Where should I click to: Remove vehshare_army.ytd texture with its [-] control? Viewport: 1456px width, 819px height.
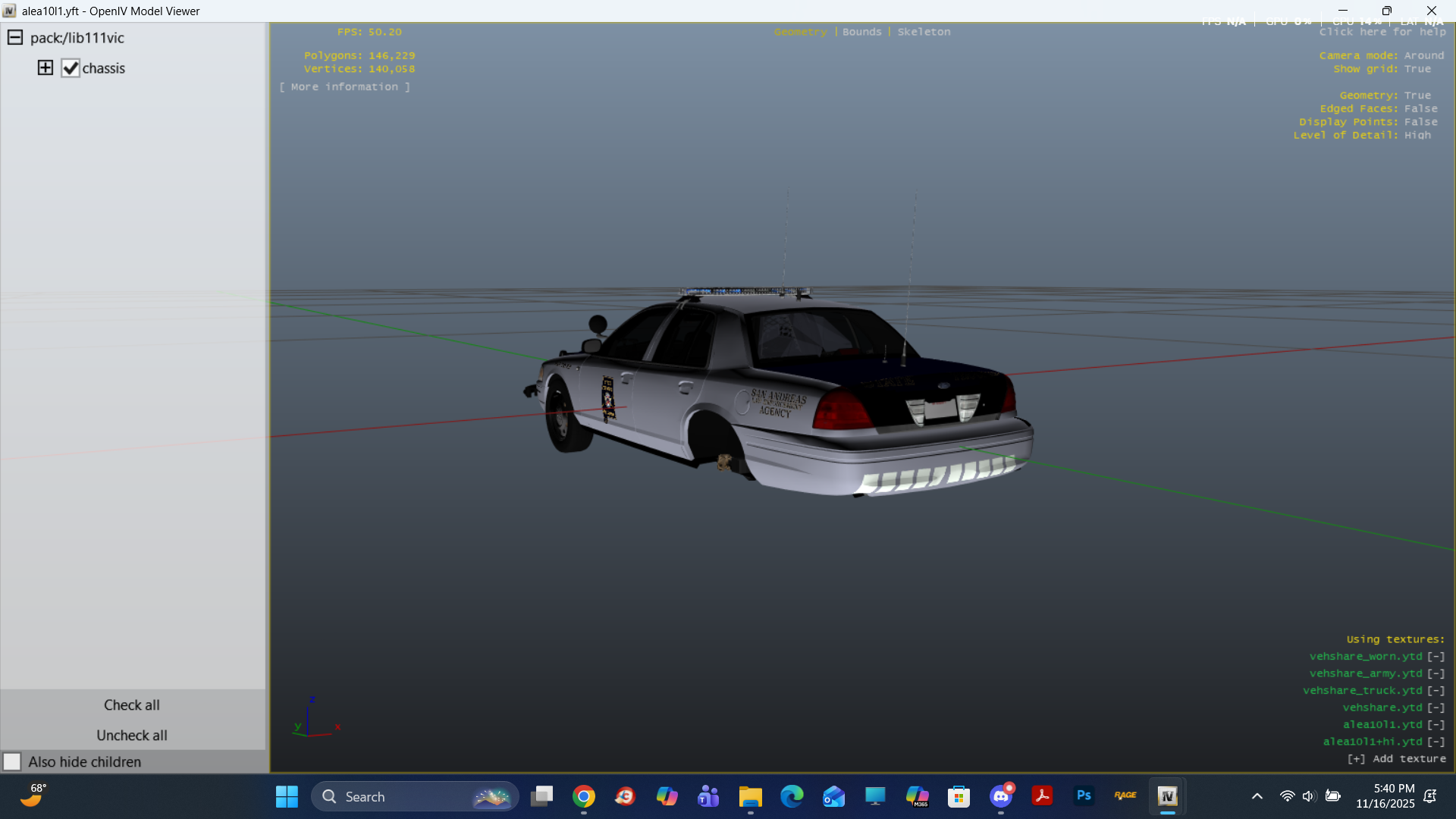[x=1436, y=673]
